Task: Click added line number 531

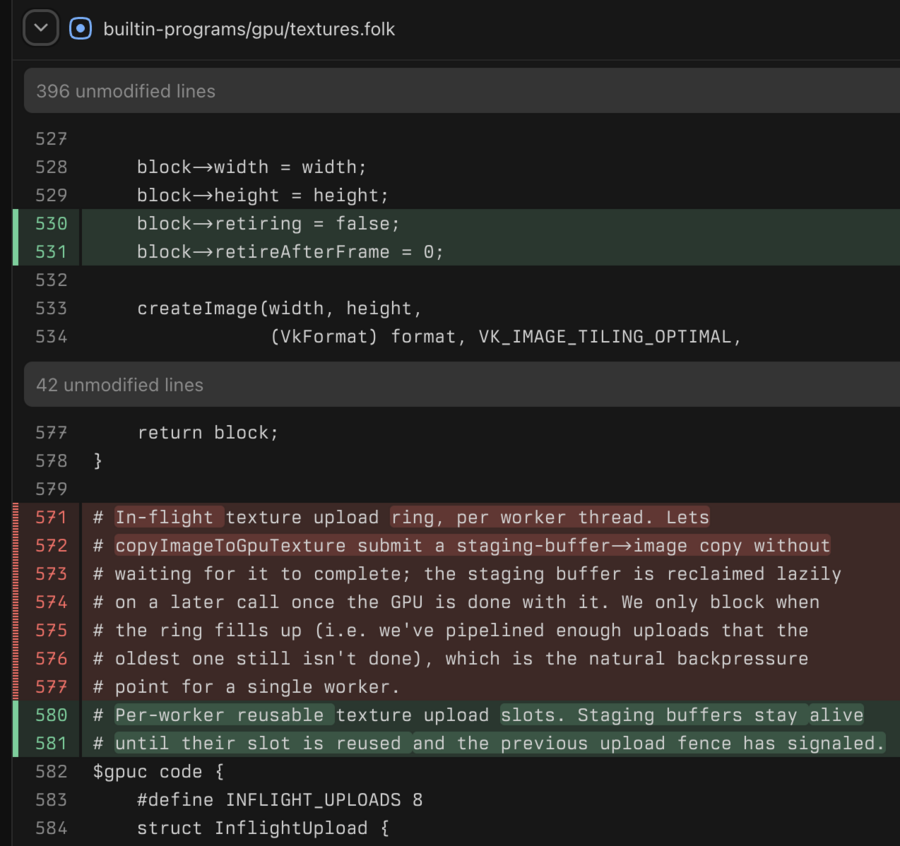Action: 51,251
